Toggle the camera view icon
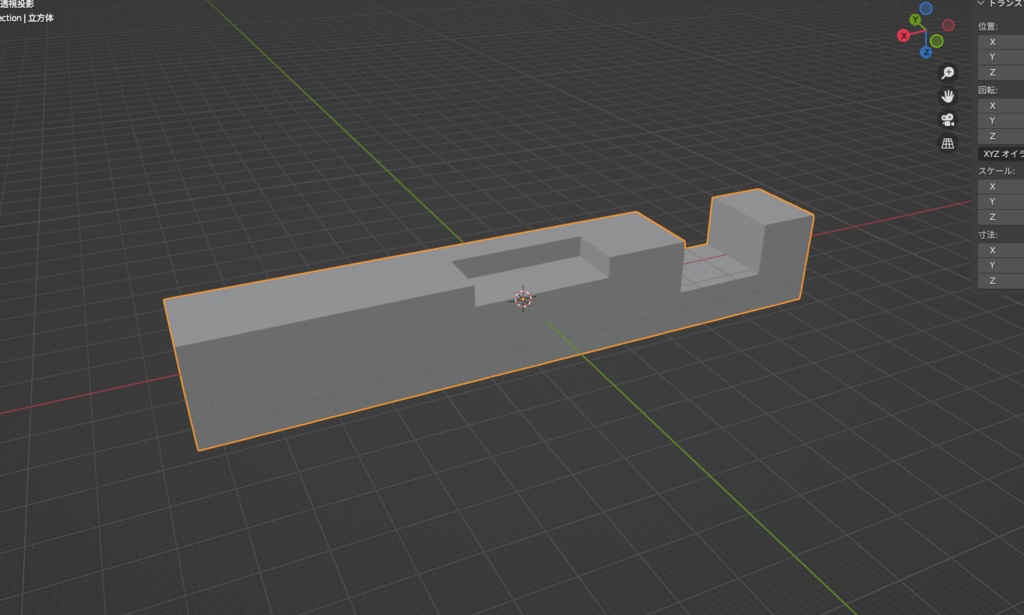The height and width of the screenshot is (615, 1024). [x=948, y=119]
